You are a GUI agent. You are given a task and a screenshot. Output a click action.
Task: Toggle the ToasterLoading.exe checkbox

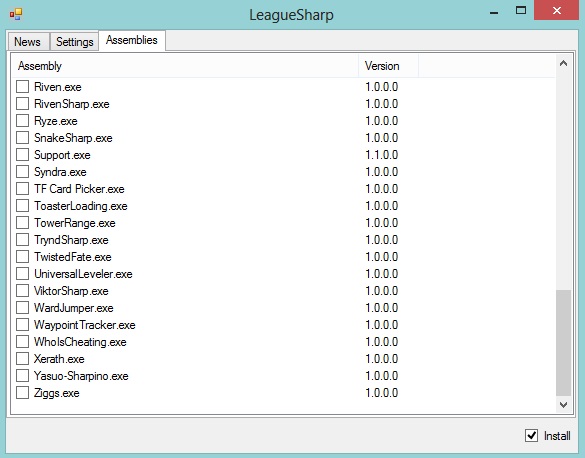(22, 206)
